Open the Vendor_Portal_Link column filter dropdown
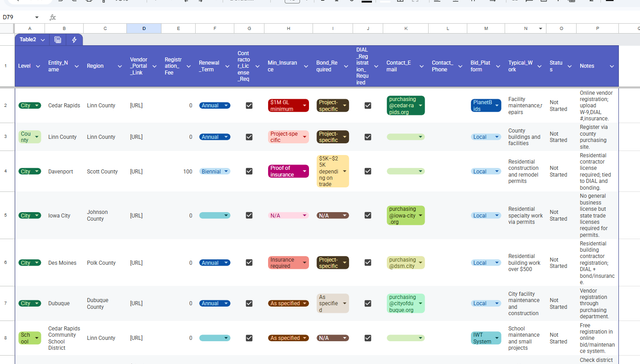 (x=154, y=66)
